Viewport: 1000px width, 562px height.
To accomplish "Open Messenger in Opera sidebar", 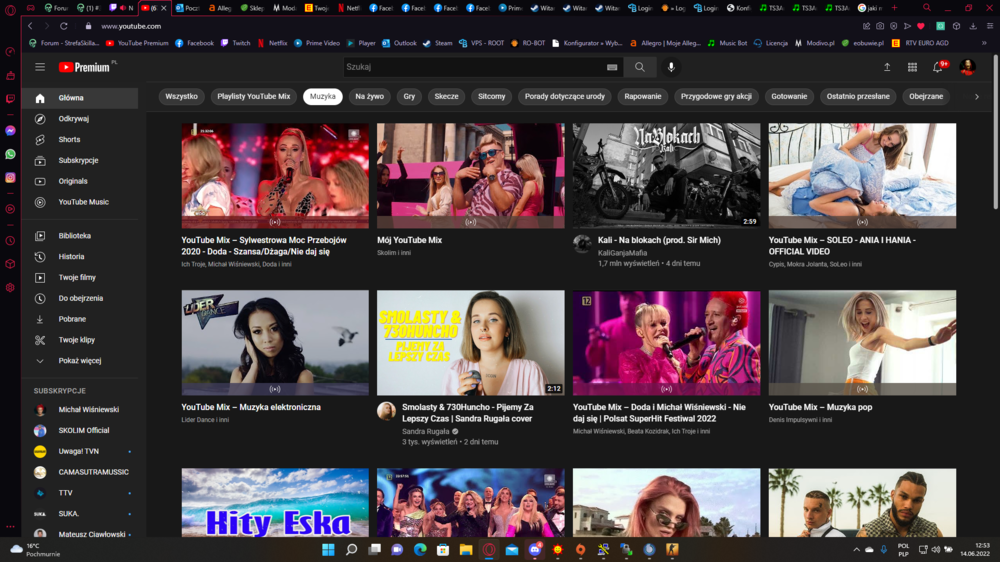I will (x=10, y=131).
